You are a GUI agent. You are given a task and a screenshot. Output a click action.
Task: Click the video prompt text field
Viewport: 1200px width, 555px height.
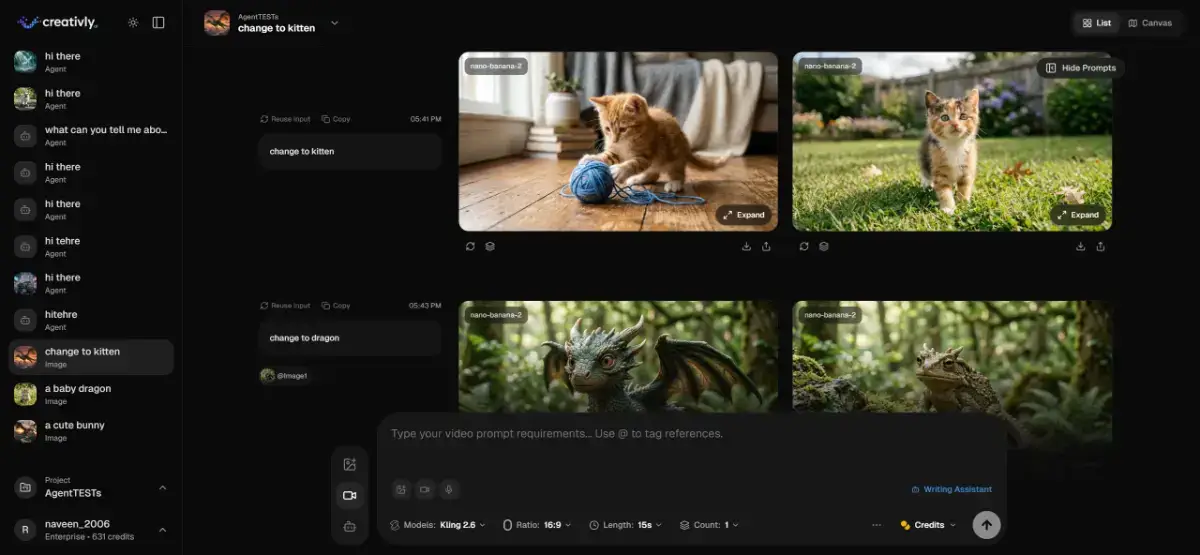(x=690, y=434)
